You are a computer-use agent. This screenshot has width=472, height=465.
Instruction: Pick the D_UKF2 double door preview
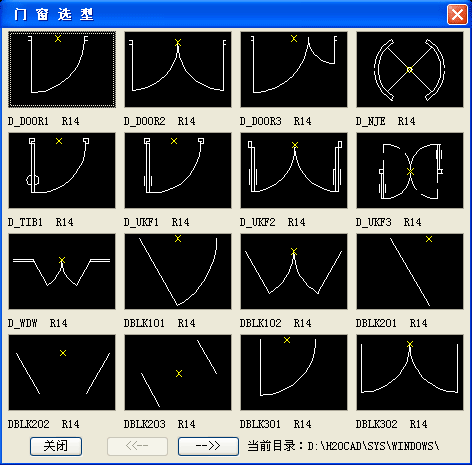(294, 170)
